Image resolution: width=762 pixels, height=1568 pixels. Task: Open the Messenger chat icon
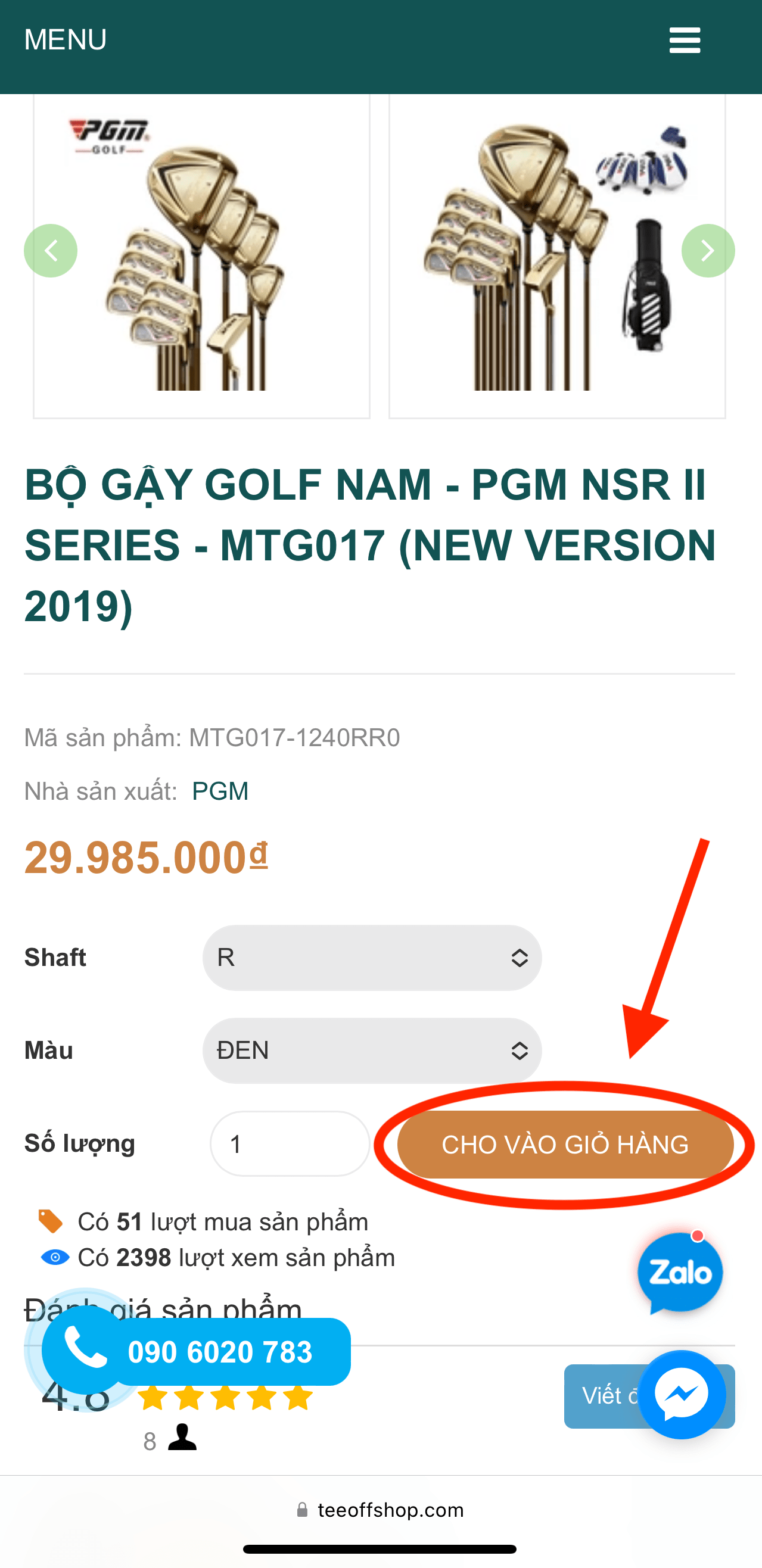pyautogui.click(x=681, y=1394)
